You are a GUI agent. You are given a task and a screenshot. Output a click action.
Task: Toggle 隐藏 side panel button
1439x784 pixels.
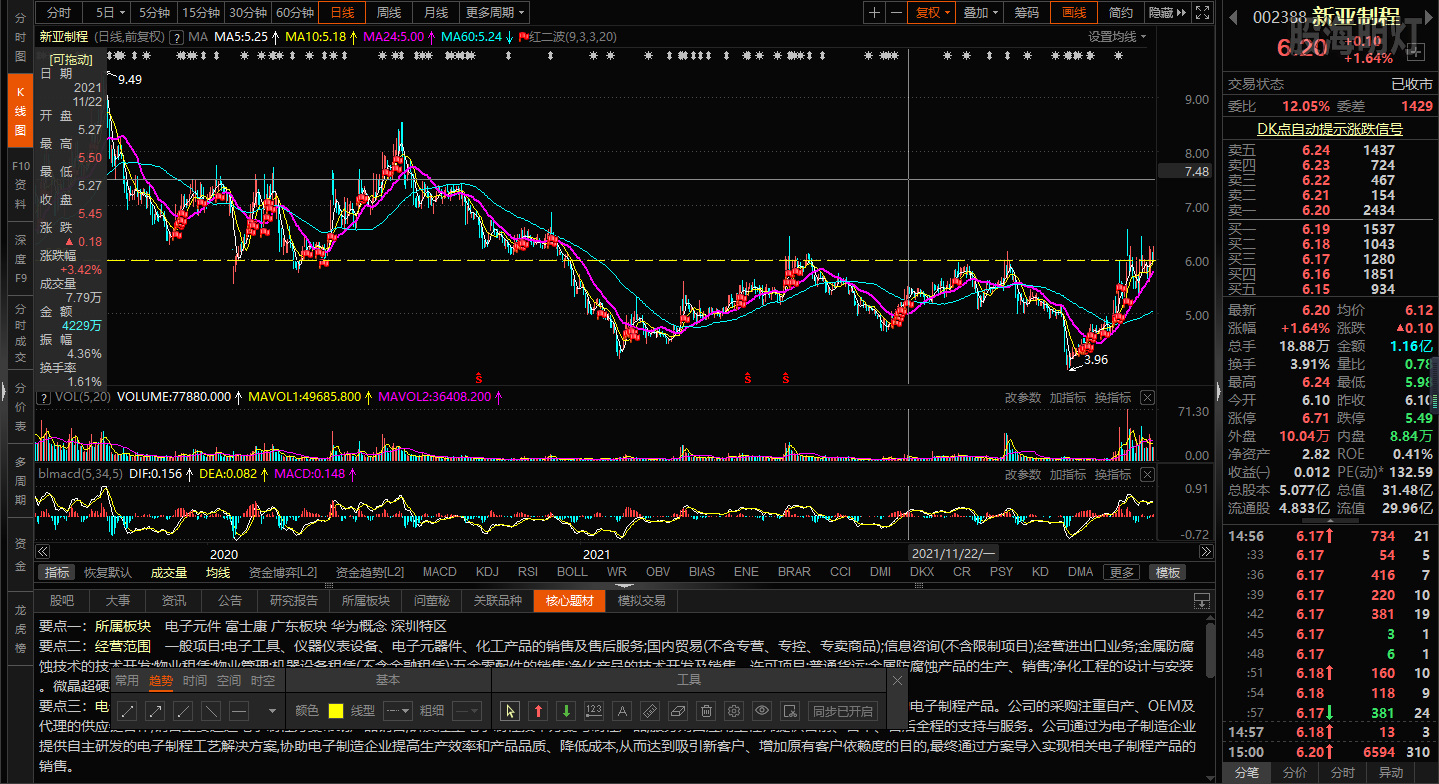click(x=1167, y=12)
